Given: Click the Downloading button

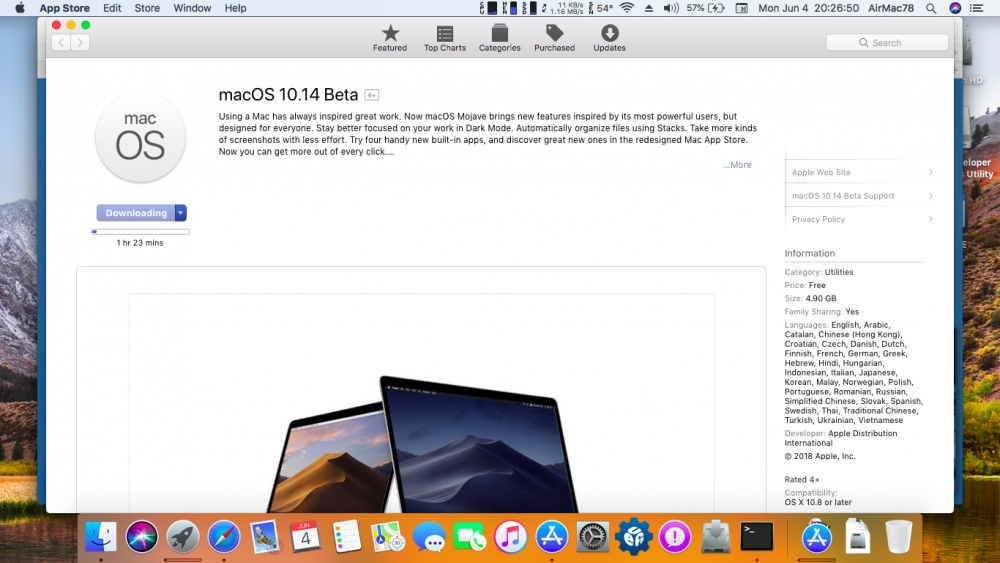Looking at the screenshot, I should [x=136, y=213].
